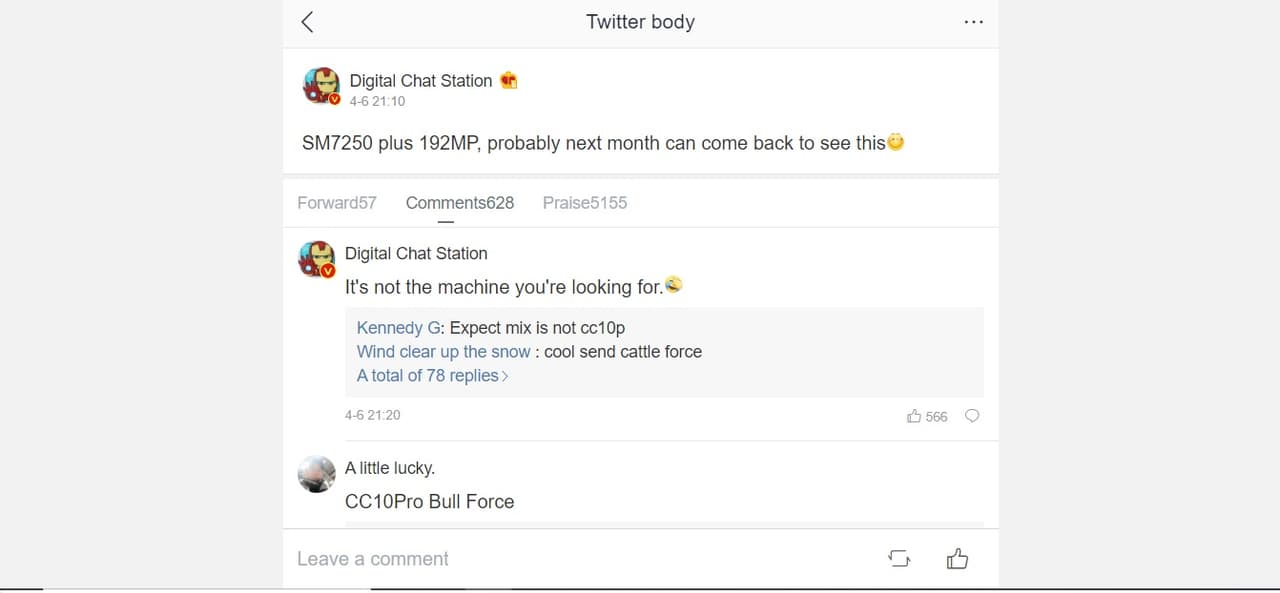Click Digital Chat Station name in post header
The image size is (1280, 593).
pos(420,81)
